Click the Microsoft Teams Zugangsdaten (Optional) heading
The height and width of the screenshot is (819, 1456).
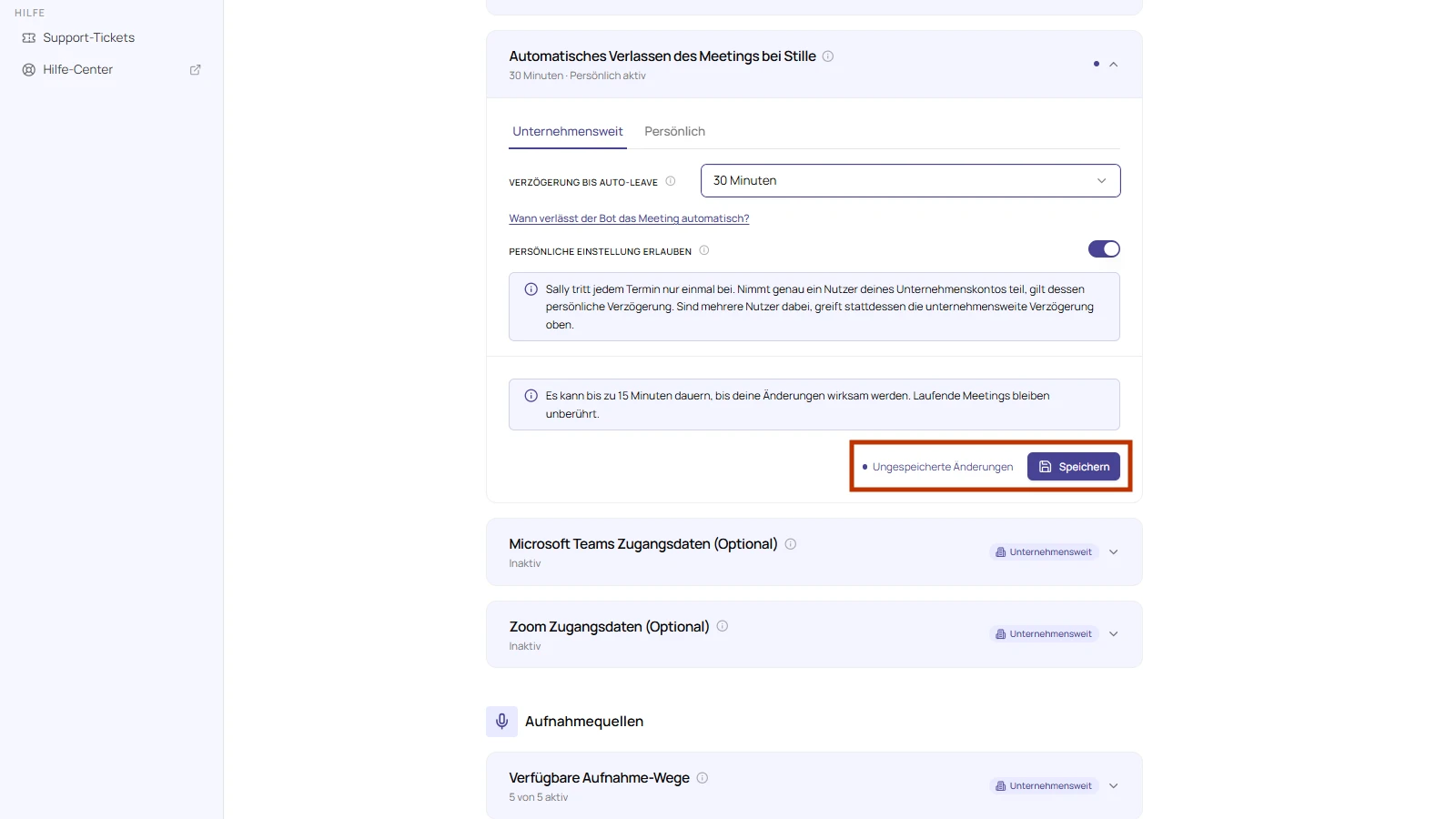click(x=643, y=544)
